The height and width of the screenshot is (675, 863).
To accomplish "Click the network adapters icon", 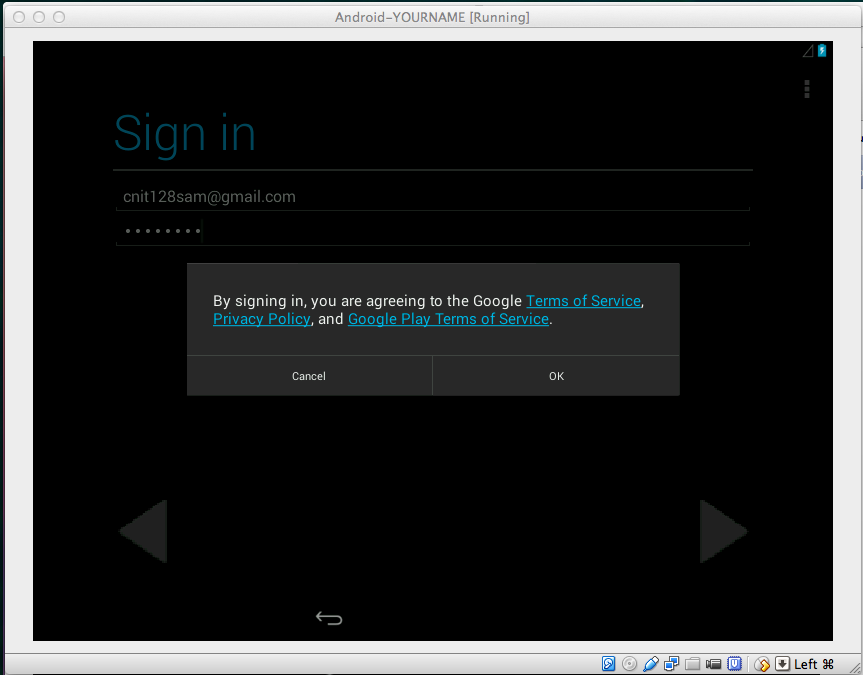I will click(x=671, y=663).
